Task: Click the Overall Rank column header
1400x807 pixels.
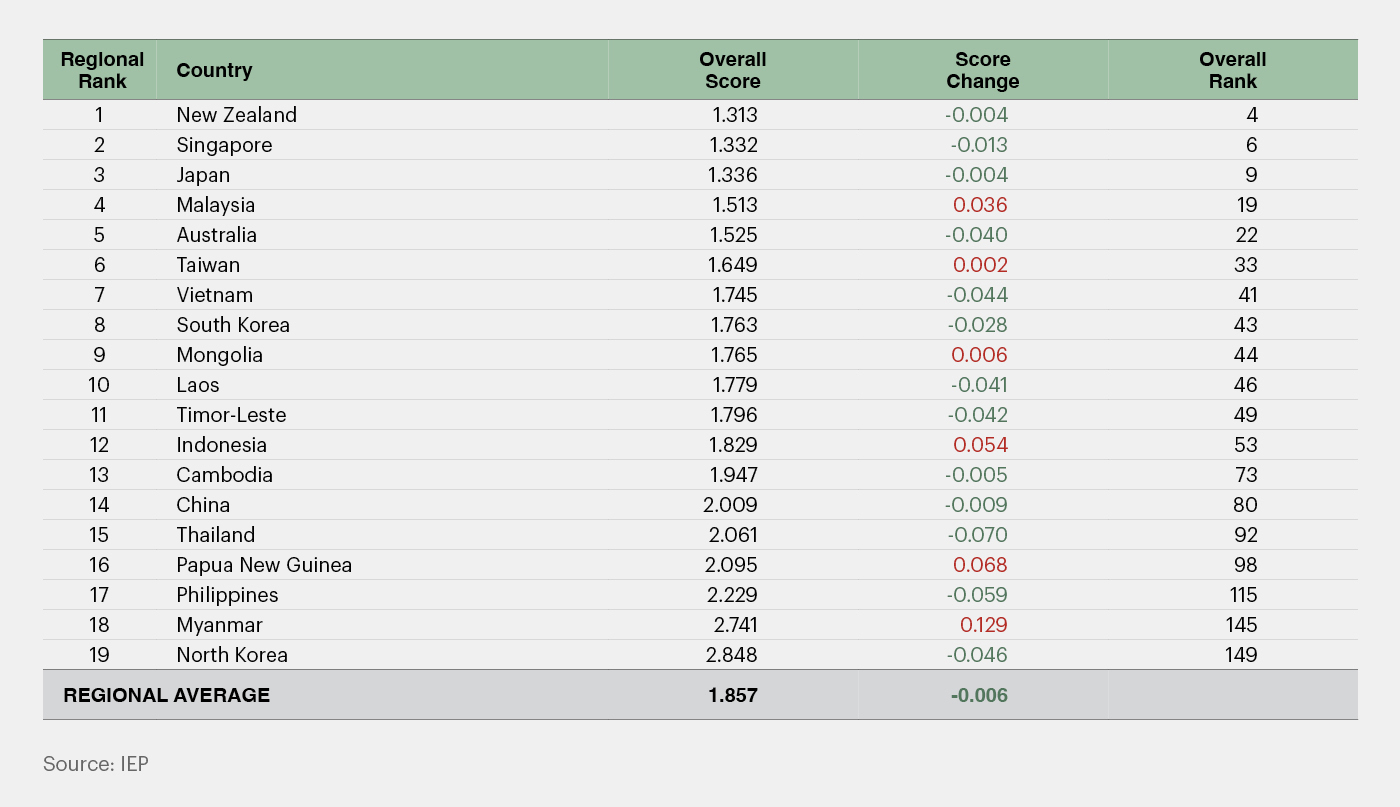Action: pos(1232,70)
